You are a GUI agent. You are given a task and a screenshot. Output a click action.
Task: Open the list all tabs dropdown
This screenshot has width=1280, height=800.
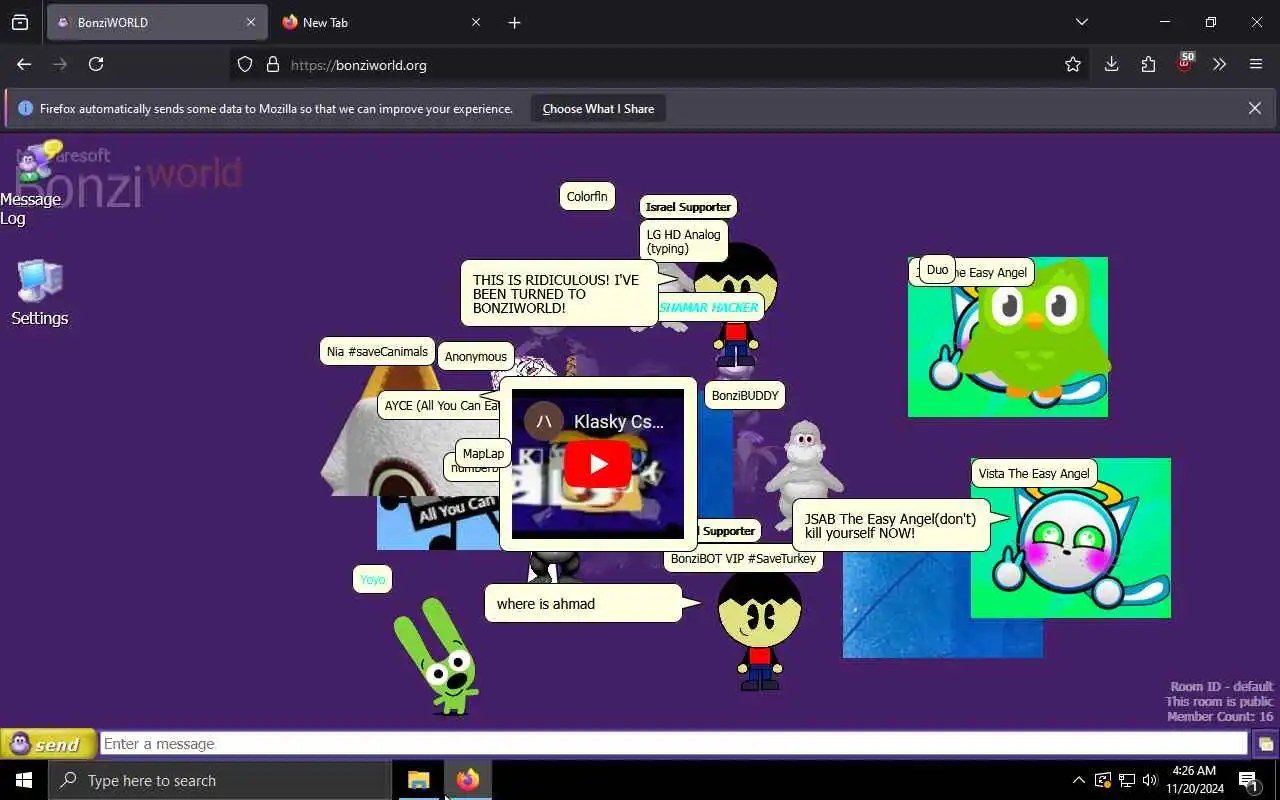(x=1081, y=22)
